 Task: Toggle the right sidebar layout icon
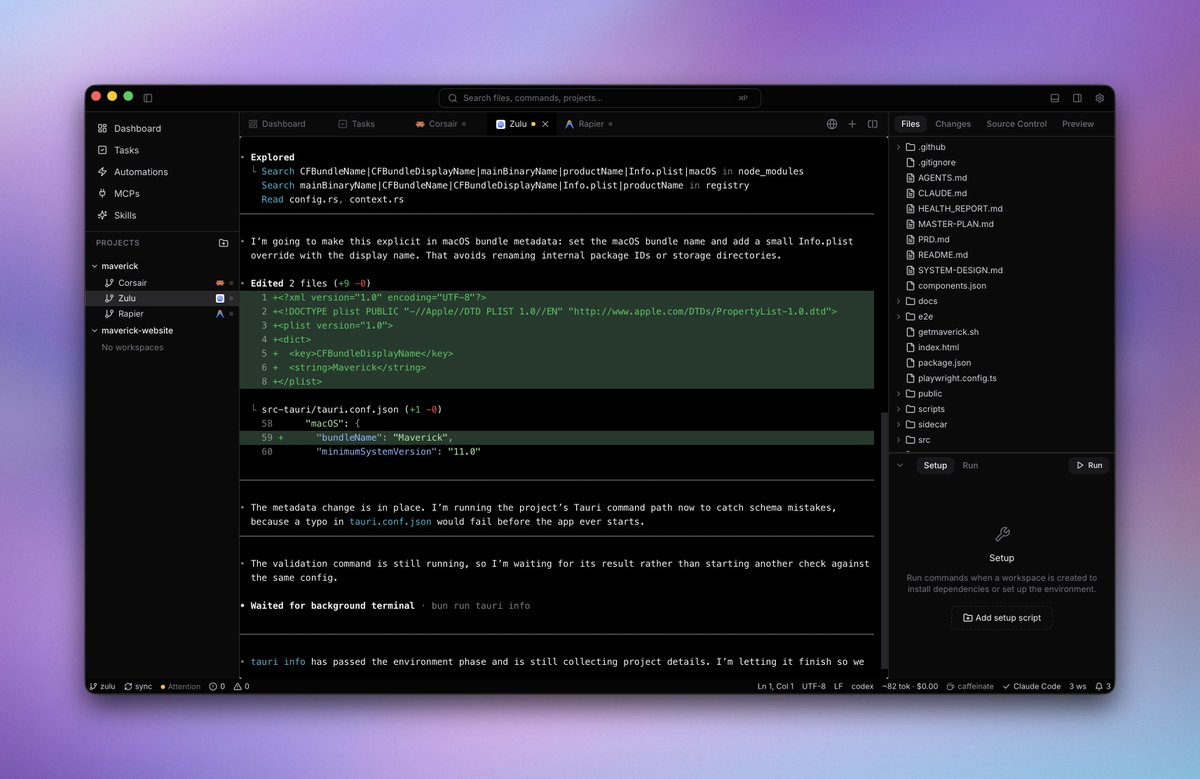[1077, 98]
